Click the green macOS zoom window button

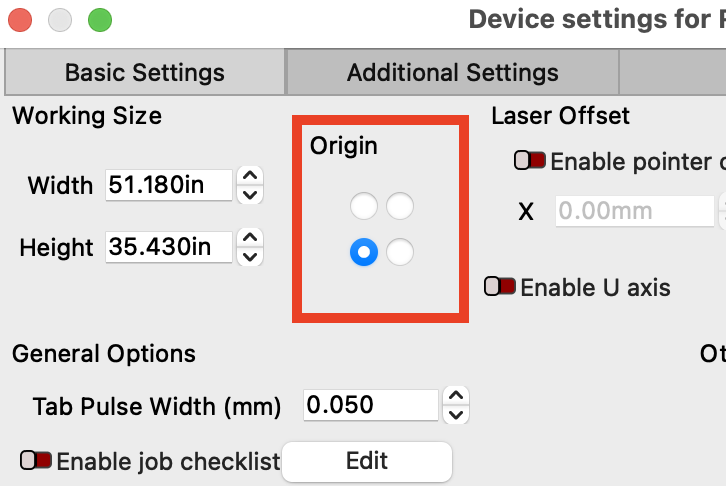99,19
